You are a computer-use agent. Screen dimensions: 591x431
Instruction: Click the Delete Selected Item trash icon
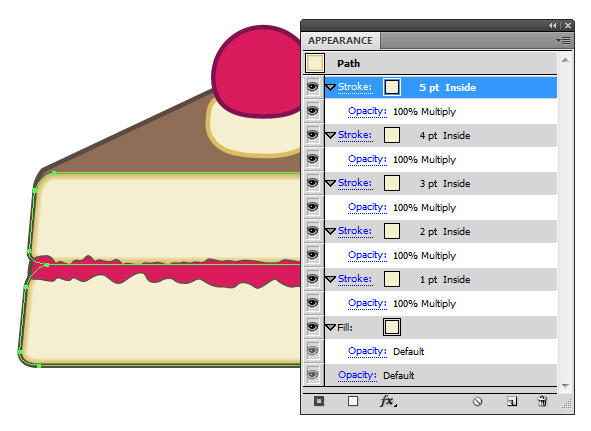[x=542, y=401]
